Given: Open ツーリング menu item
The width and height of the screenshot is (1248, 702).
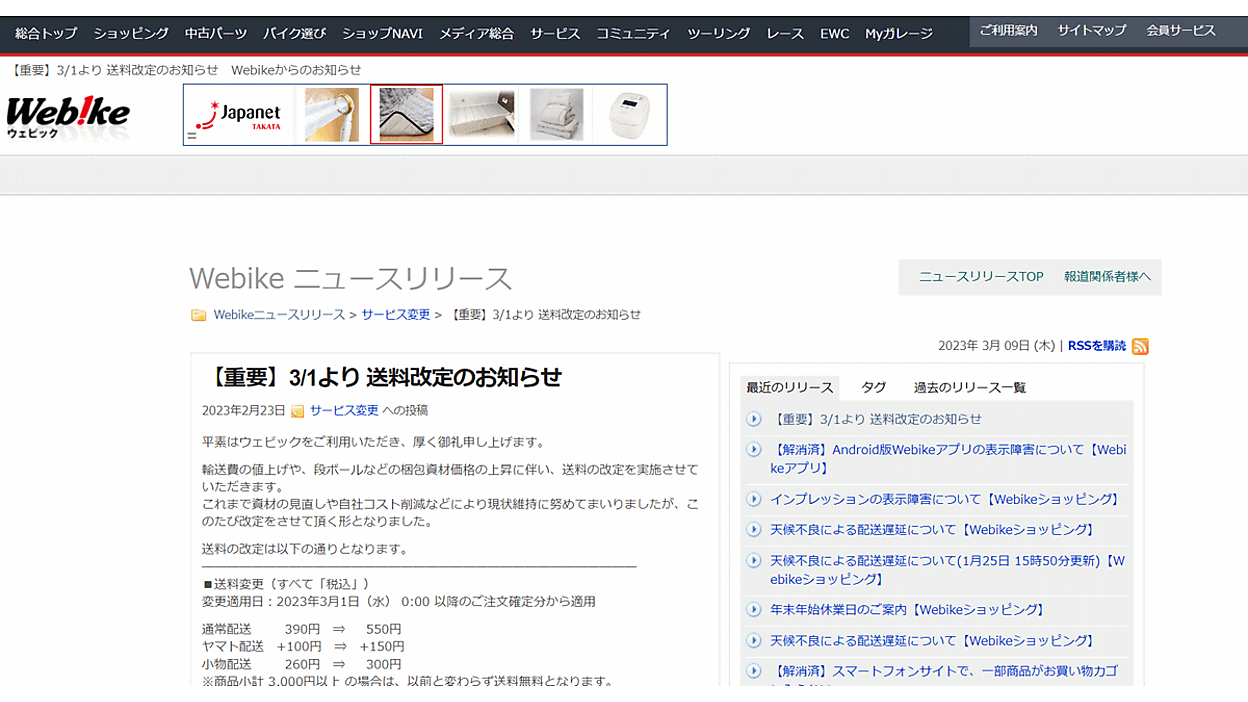Looking at the screenshot, I should tap(719, 33).
